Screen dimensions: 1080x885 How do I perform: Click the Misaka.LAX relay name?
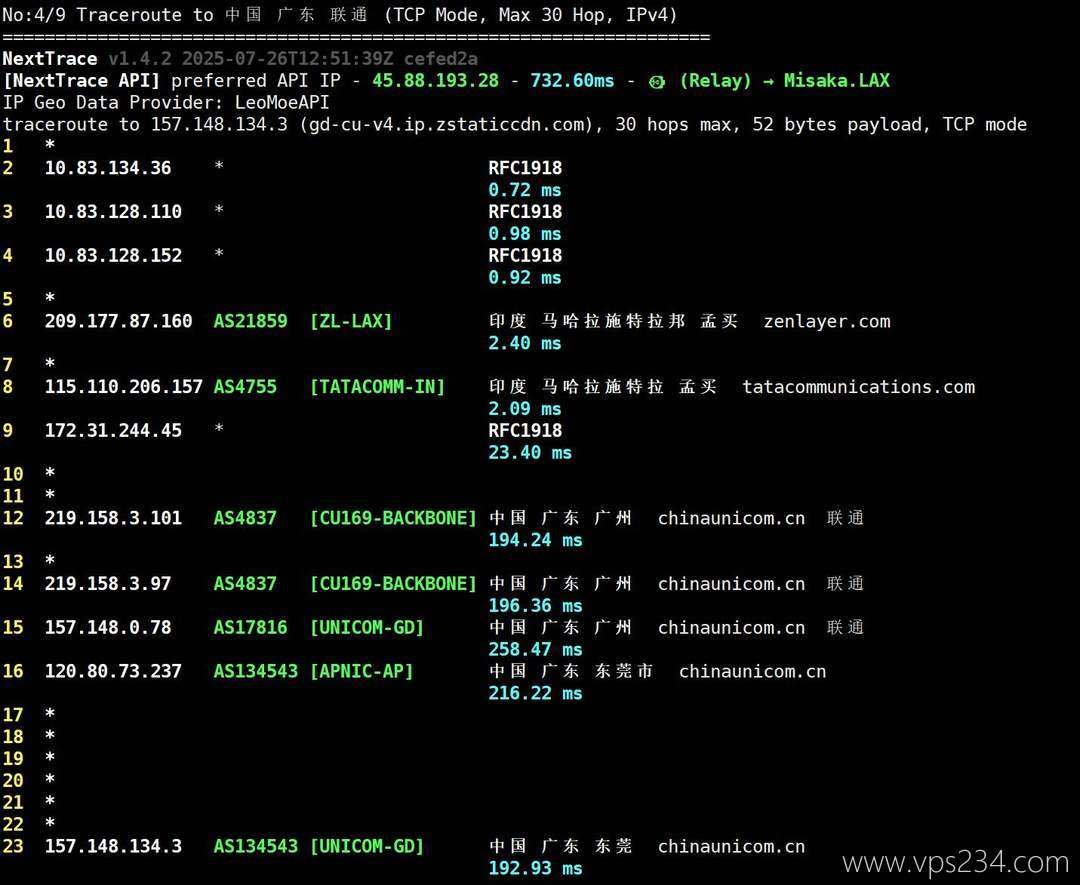pos(837,81)
